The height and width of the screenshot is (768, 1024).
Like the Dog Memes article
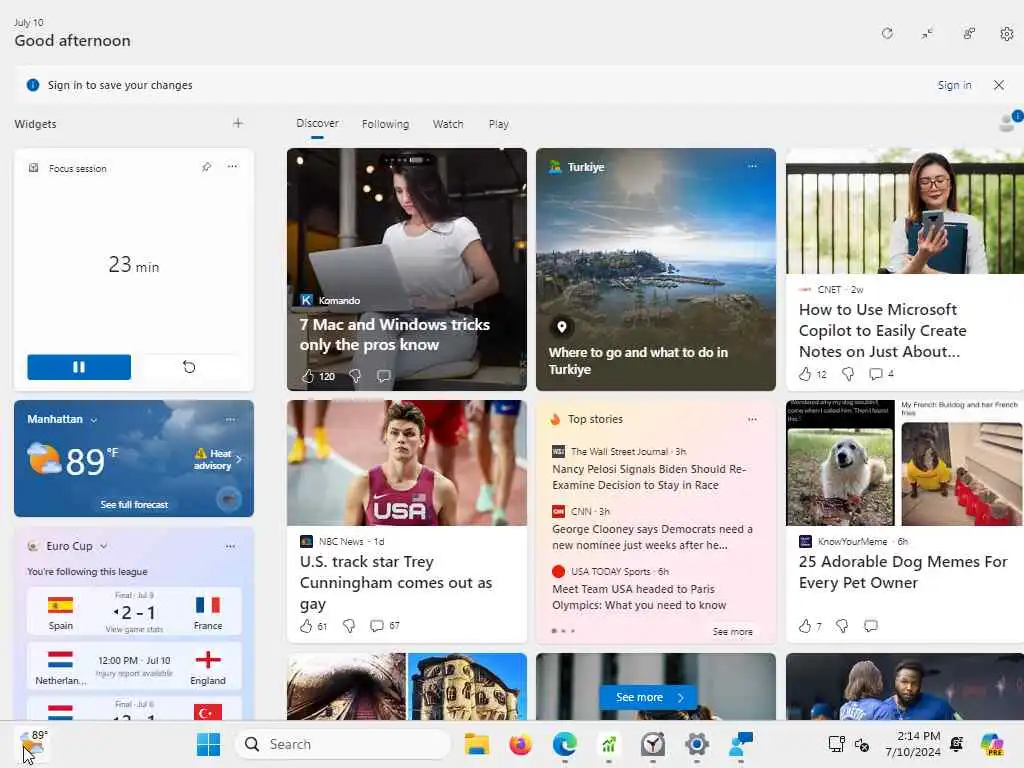tap(805, 626)
